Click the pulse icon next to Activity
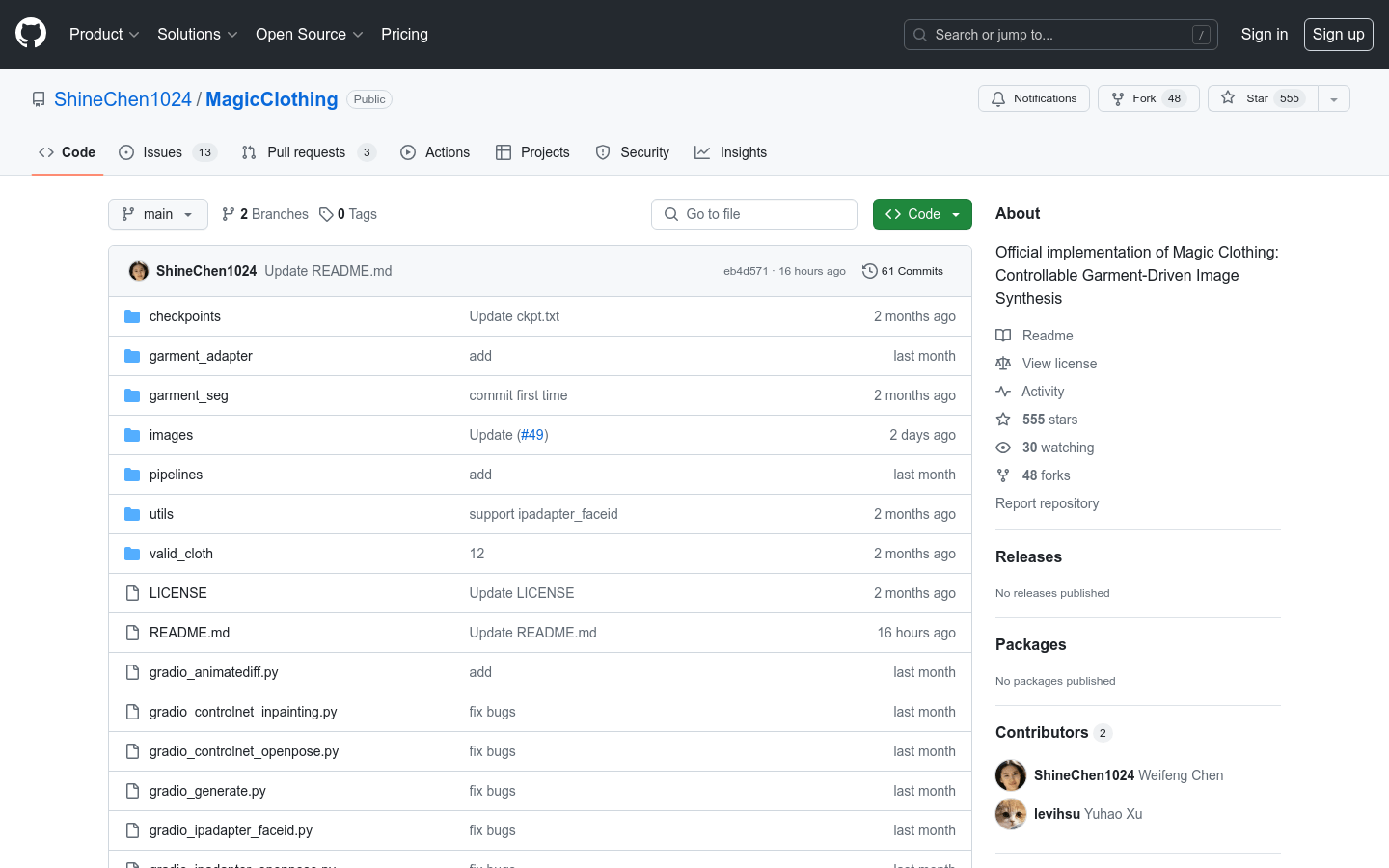Viewport: 1389px width, 868px height. point(1003,392)
